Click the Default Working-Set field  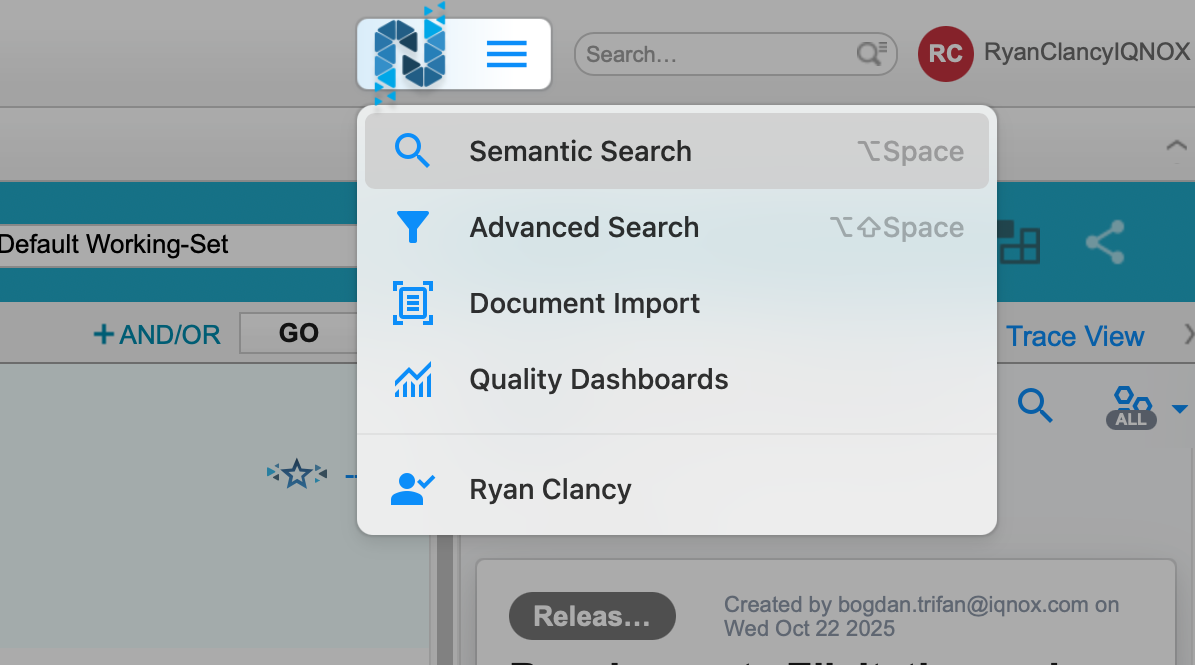tap(178, 245)
